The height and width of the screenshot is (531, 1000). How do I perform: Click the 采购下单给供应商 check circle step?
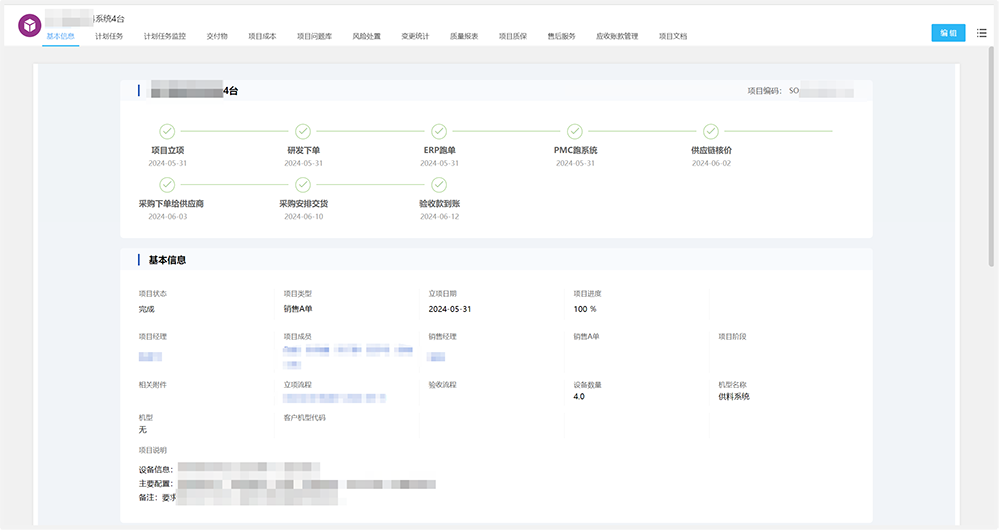click(x=167, y=185)
